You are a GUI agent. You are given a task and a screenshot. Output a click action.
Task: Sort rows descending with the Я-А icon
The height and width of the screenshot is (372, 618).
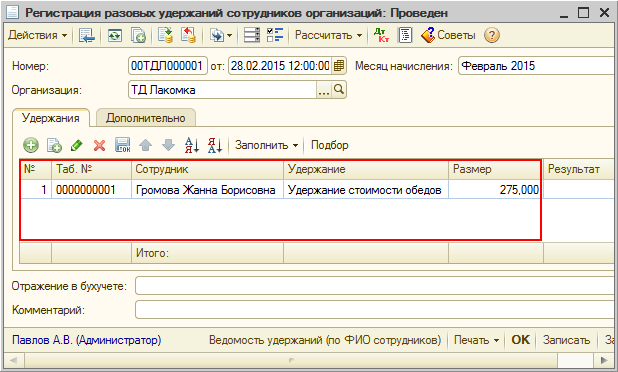point(215,145)
